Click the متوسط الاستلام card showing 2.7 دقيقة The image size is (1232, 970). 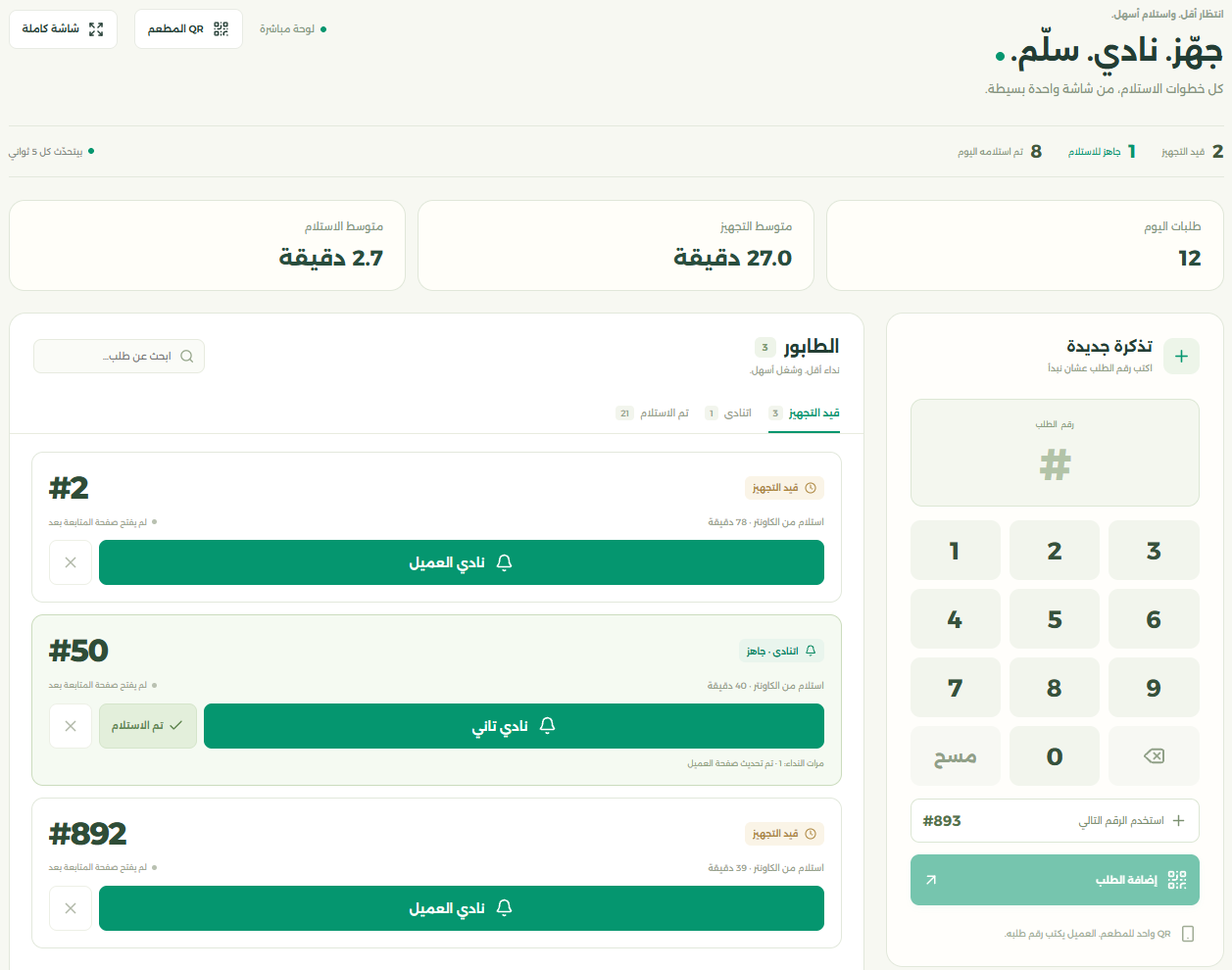pos(207,246)
